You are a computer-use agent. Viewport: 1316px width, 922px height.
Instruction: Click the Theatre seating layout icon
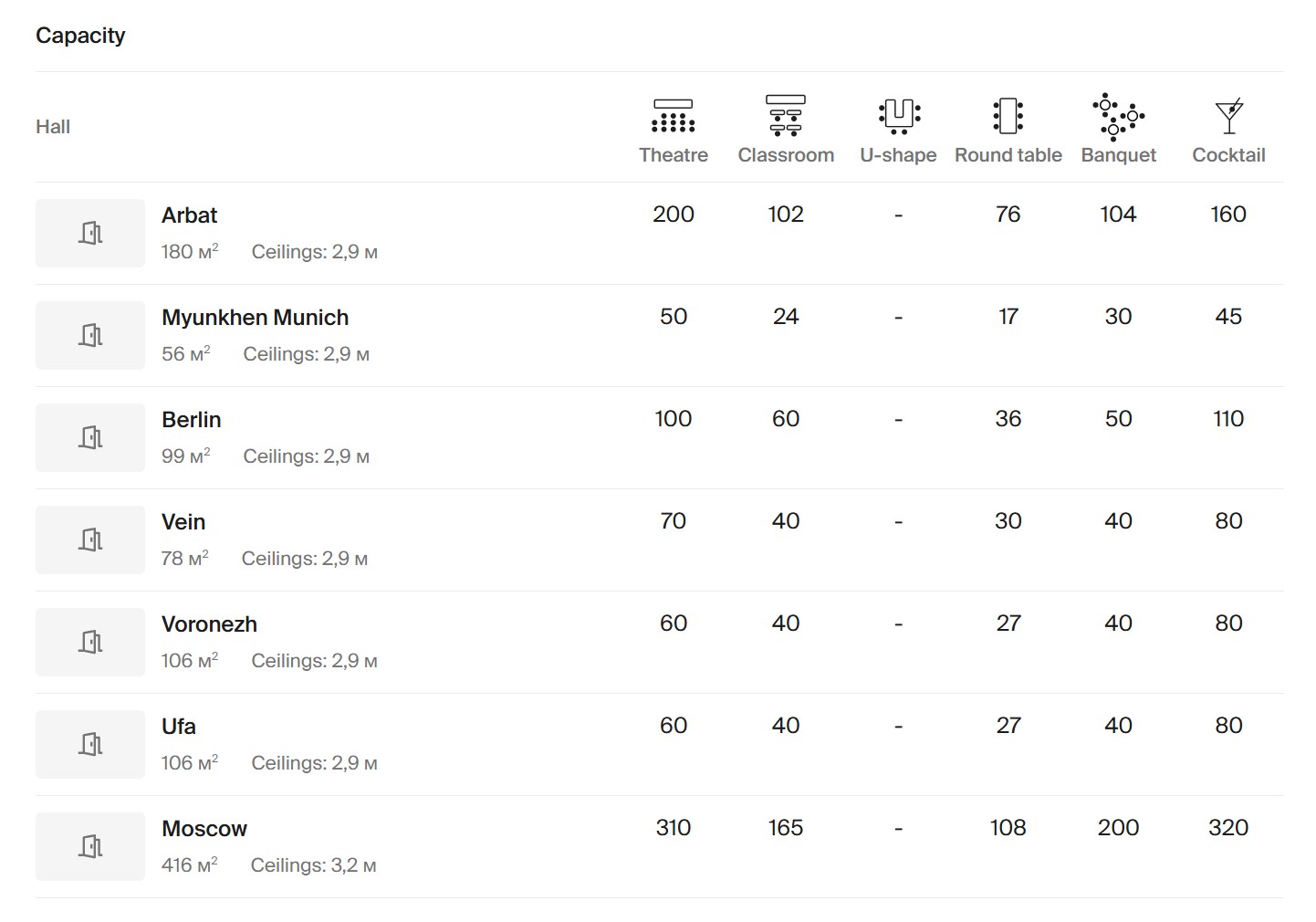click(x=674, y=116)
